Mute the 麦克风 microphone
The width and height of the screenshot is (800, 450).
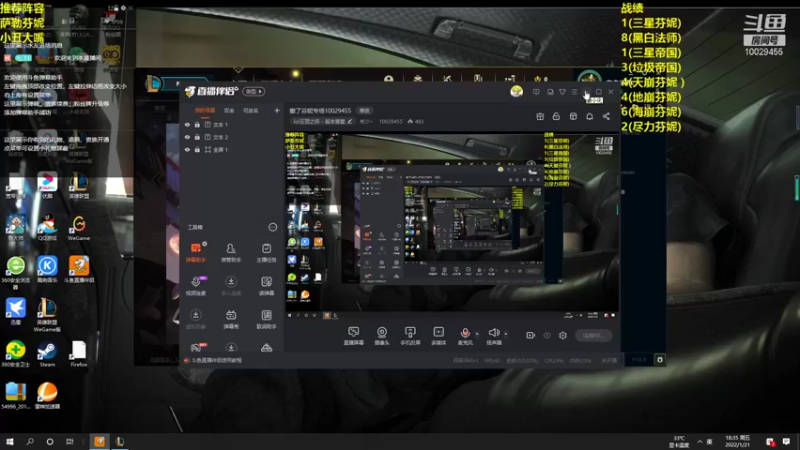tap(465, 336)
